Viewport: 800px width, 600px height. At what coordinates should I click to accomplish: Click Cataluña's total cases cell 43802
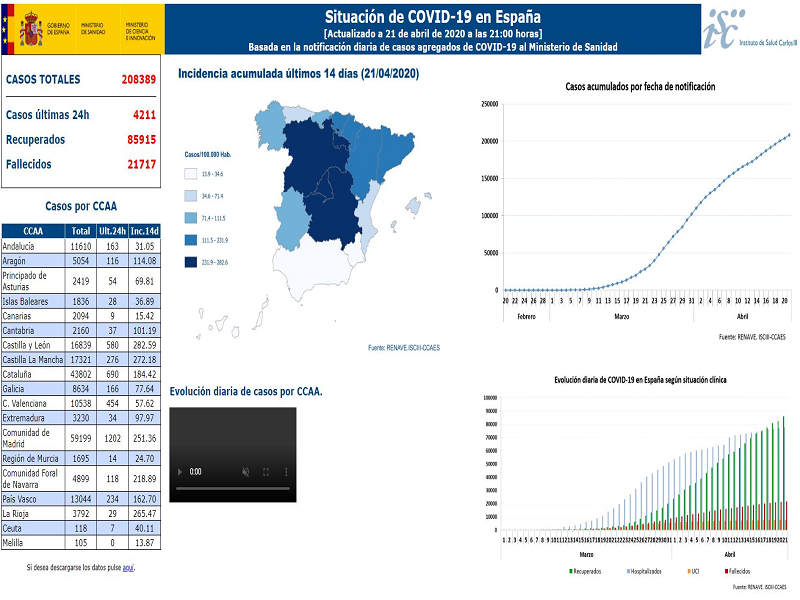81,374
